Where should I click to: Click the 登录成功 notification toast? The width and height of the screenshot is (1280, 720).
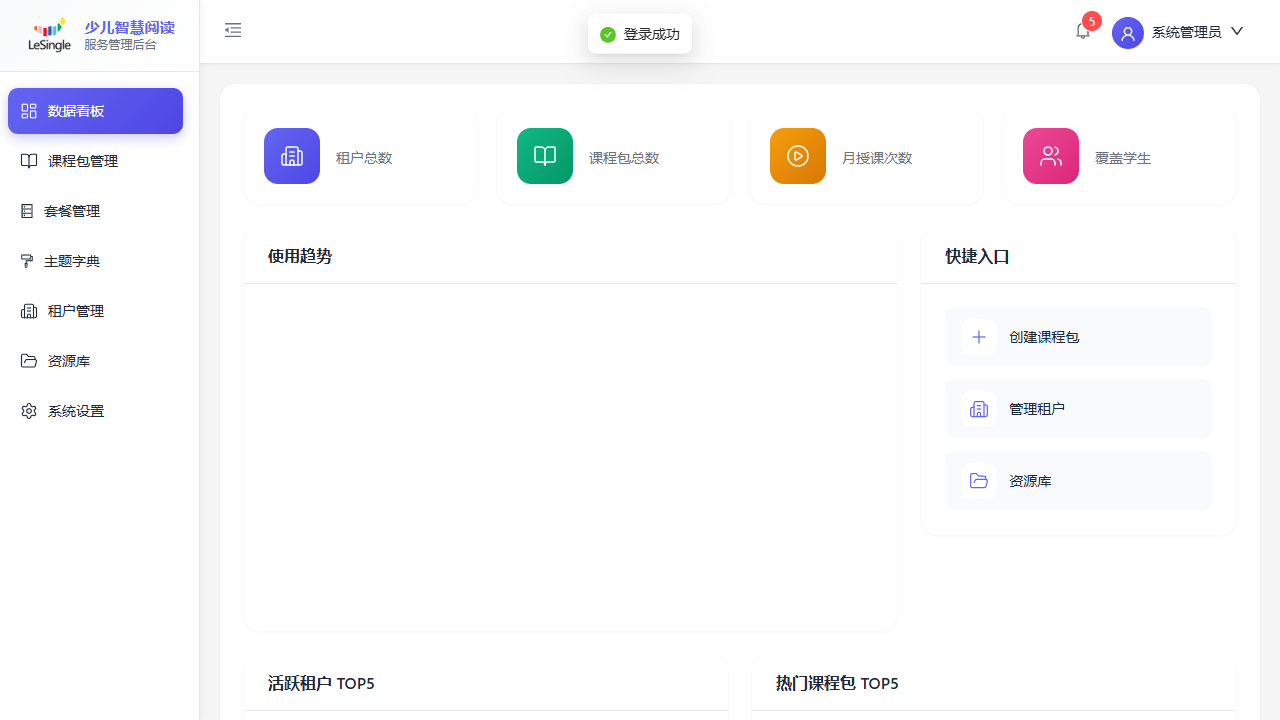tap(640, 35)
